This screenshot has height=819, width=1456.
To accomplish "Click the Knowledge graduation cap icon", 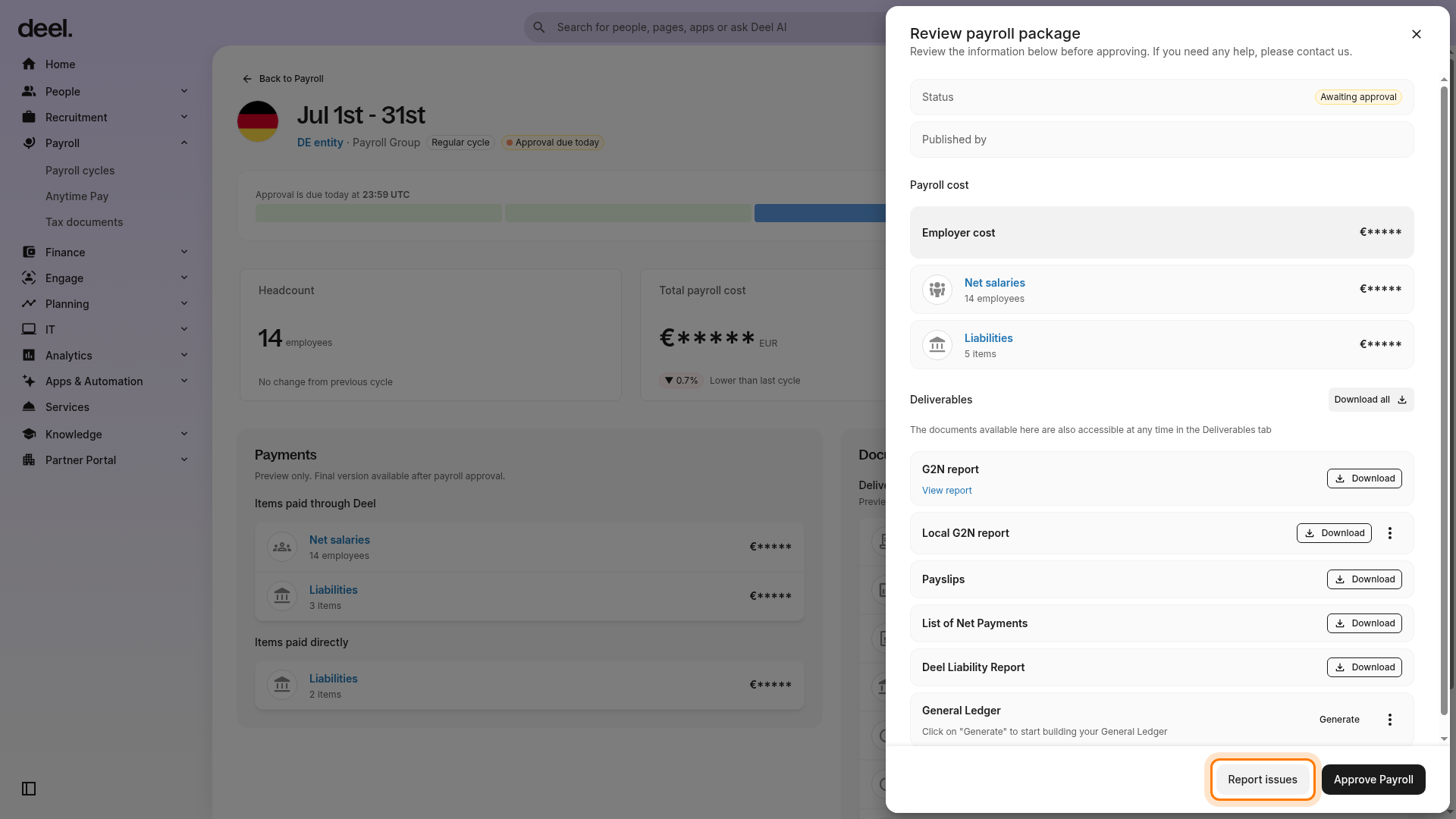I will point(29,435).
